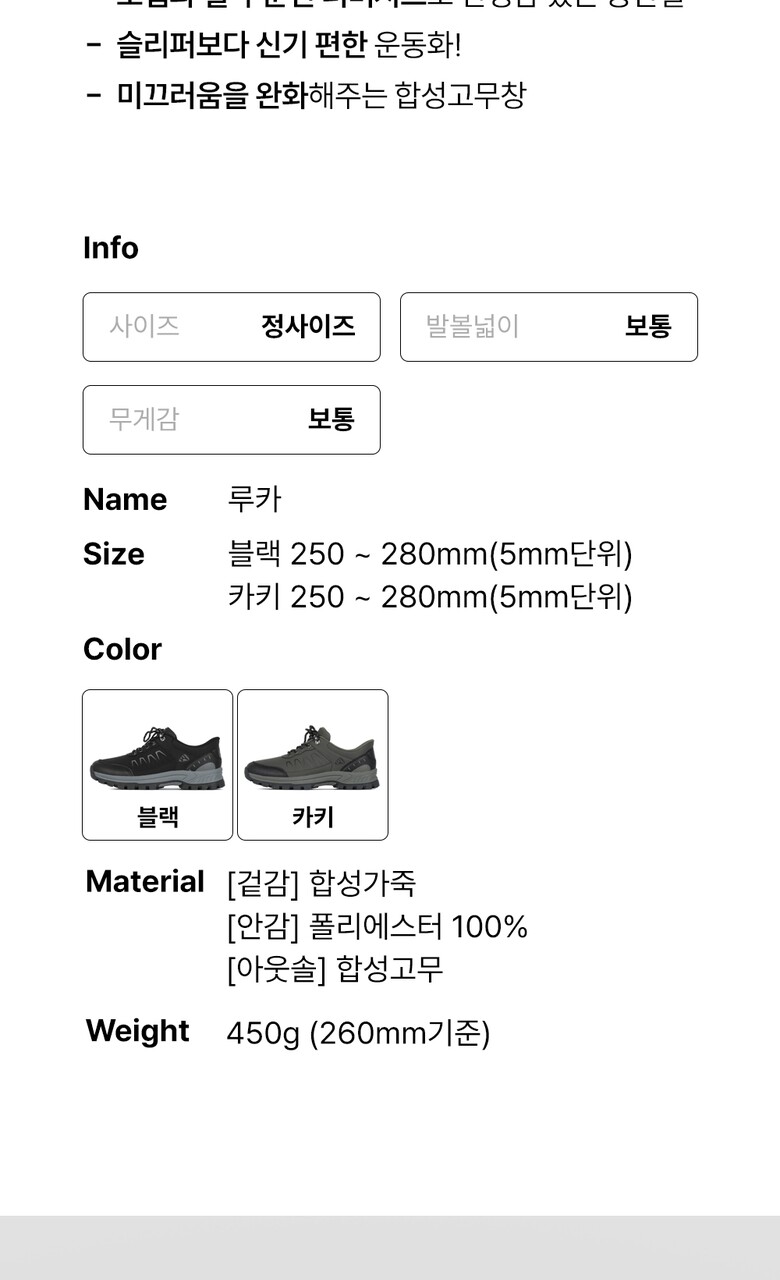This screenshot has height=1280, width=780.
Task: Click the 미끄러움을 완화해주는 합성고무창 text
Action: click(x=320, y=96)
